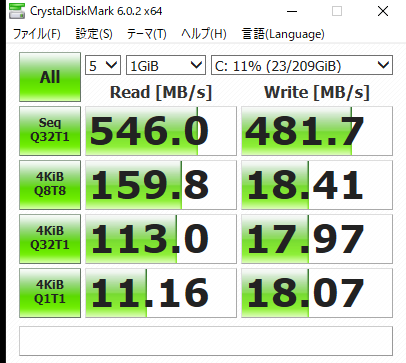Click the Seq write result 481.7
The height and width of the screenshot is (363, 406).
click(x=317, y=131)
